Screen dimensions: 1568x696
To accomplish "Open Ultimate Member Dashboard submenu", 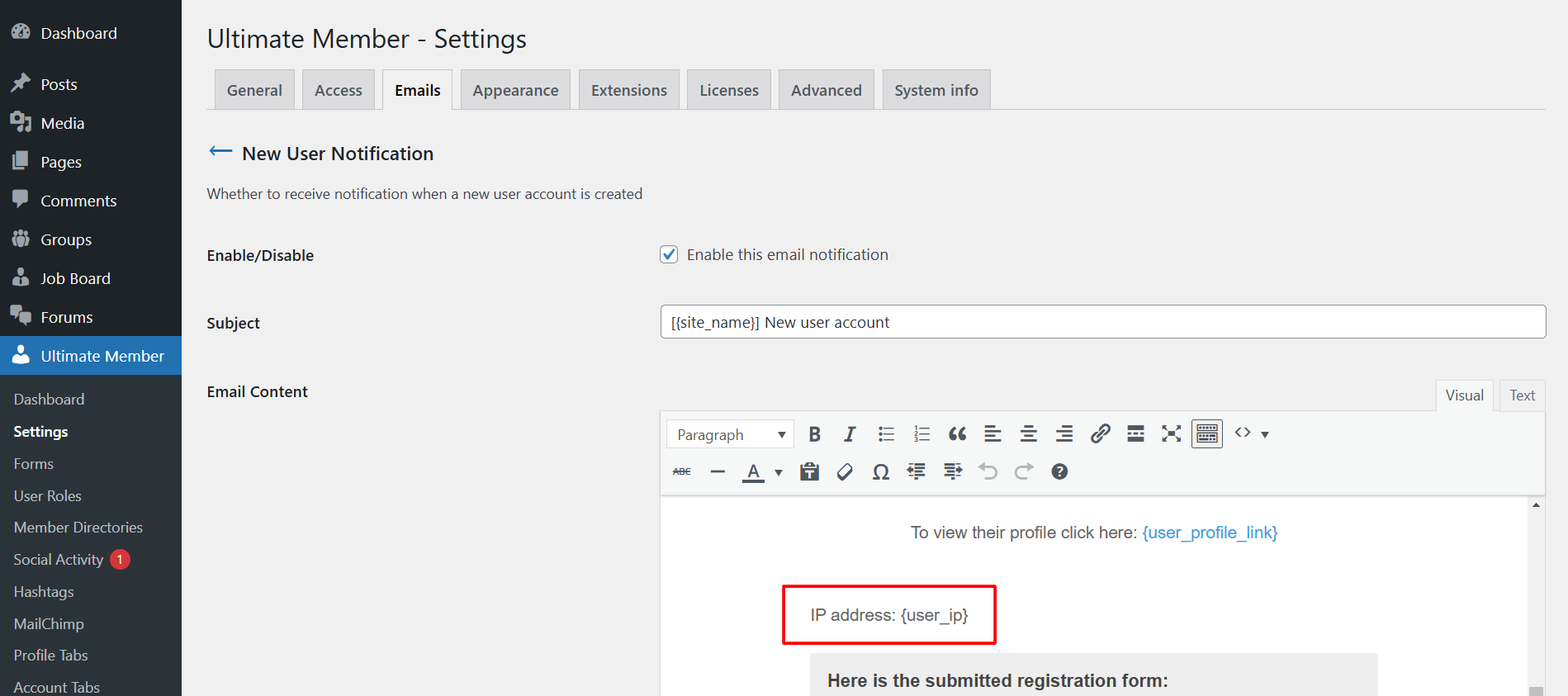I will [49, 400].
